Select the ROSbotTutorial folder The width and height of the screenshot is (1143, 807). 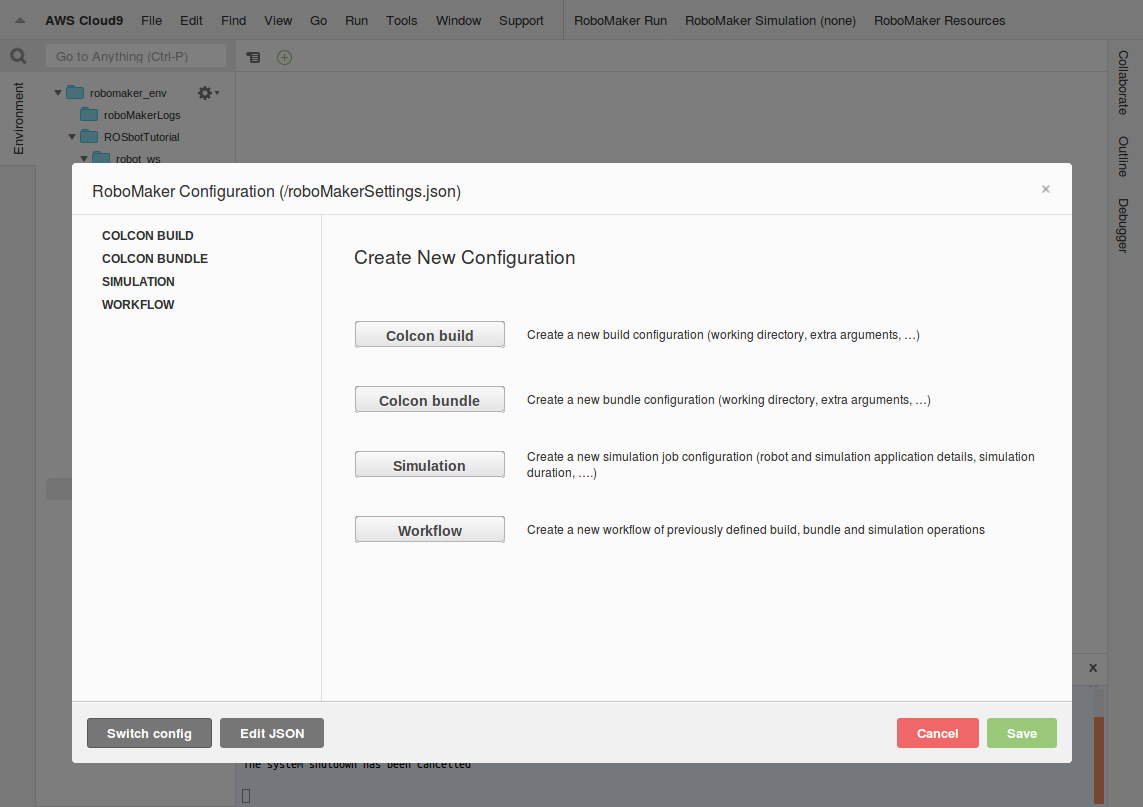click(x=141, y=137)
